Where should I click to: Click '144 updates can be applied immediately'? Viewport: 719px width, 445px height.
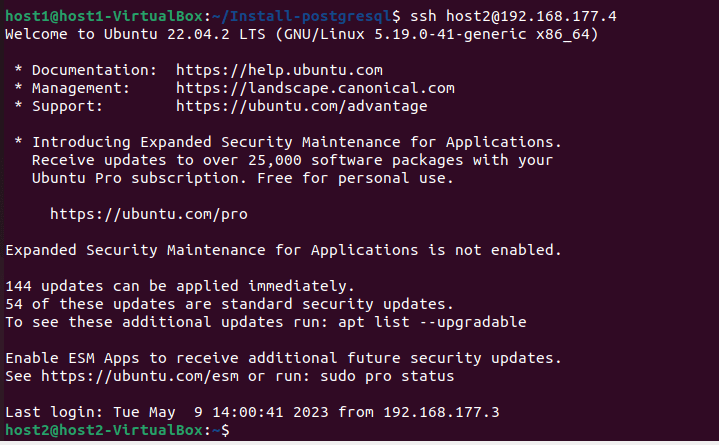(180, 286)
